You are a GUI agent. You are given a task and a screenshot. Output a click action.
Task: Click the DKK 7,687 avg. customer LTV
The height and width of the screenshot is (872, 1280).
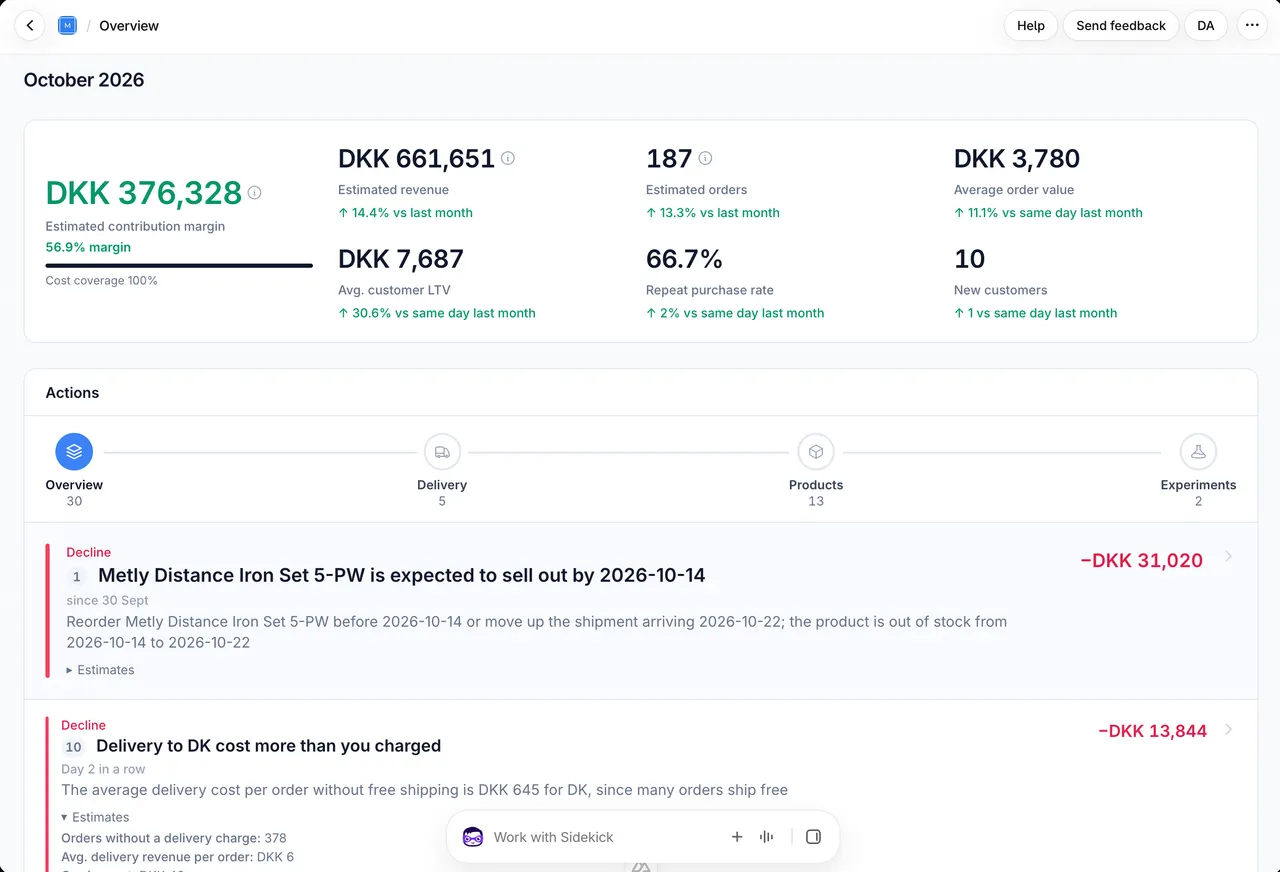tap(401, 259)
